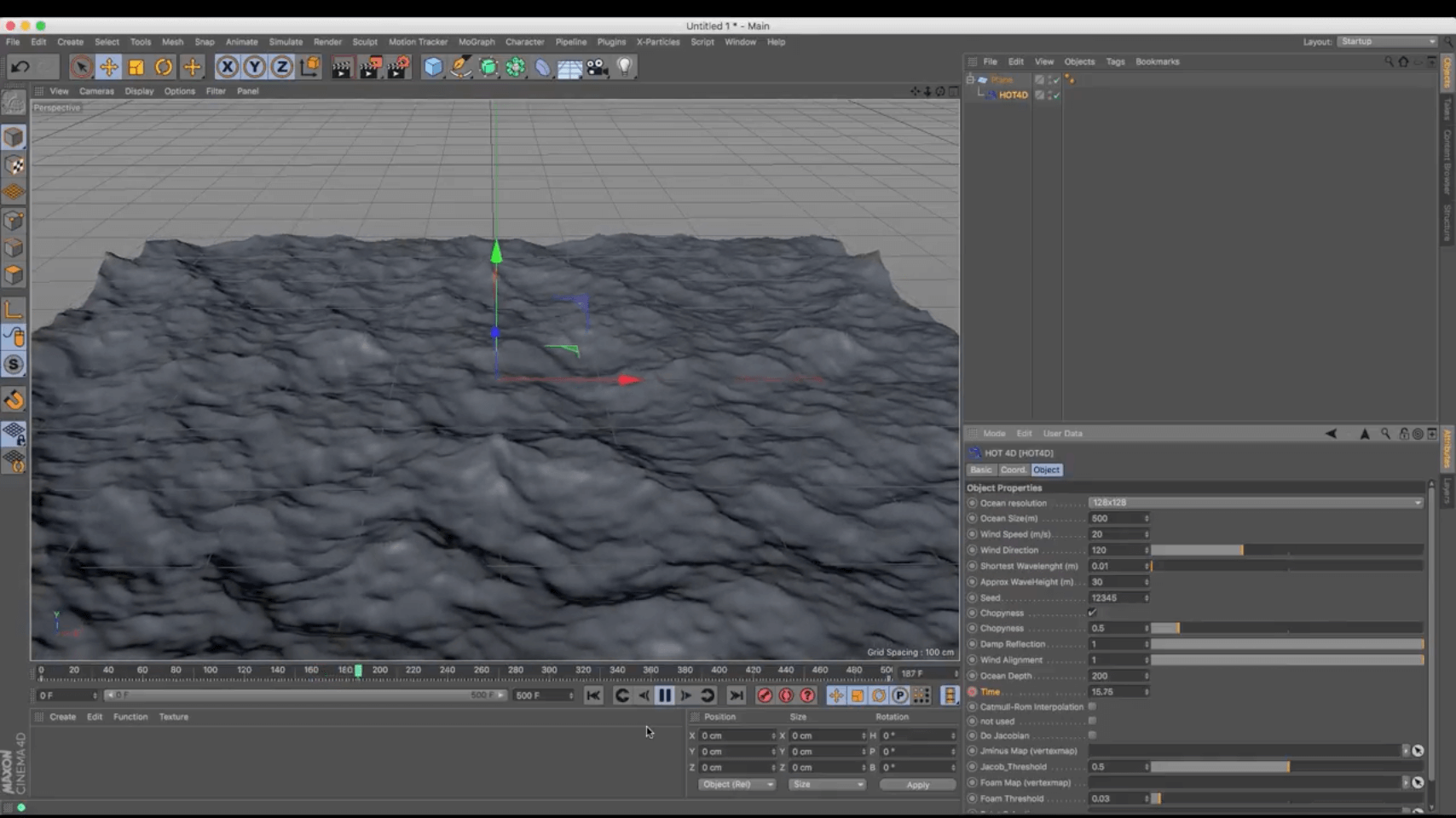Image resolution: width=1456 pixels, height=818 pixels.
Task: Select the Rotate tool icon
Action: [164, 66]
